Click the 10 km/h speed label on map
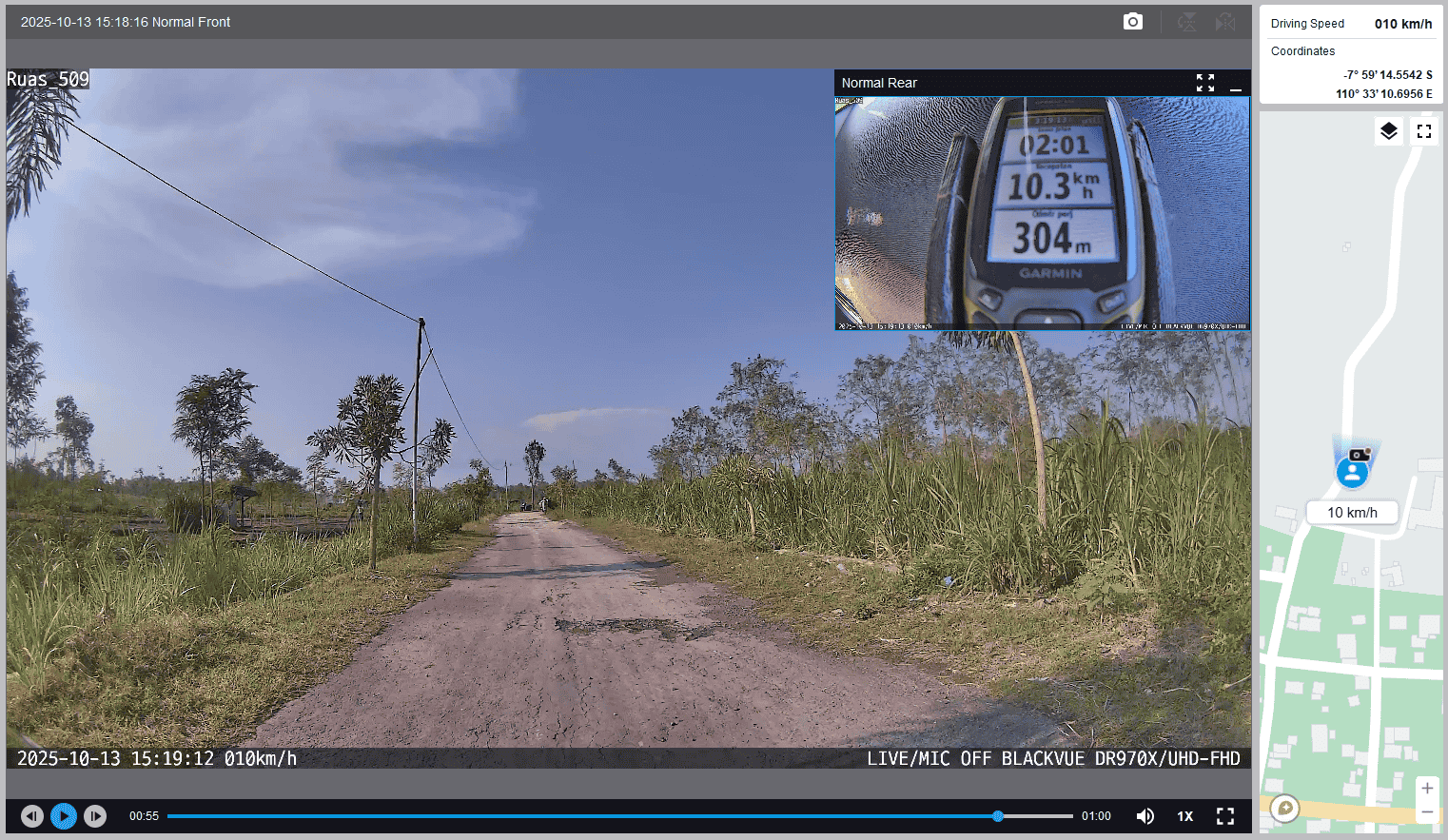Viewport: 1448px width, 840px height. (x=1352, y=513)
